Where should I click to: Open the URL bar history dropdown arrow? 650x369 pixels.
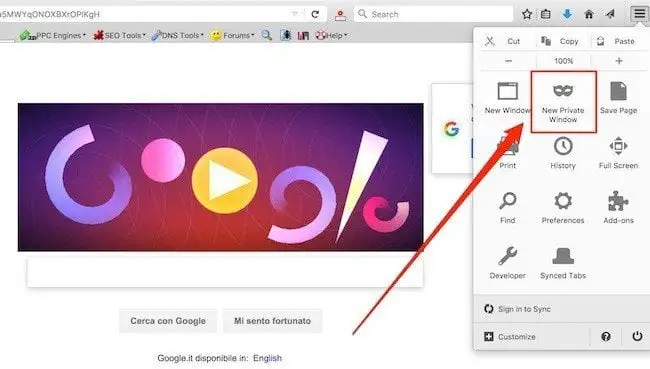pos(294,14)
